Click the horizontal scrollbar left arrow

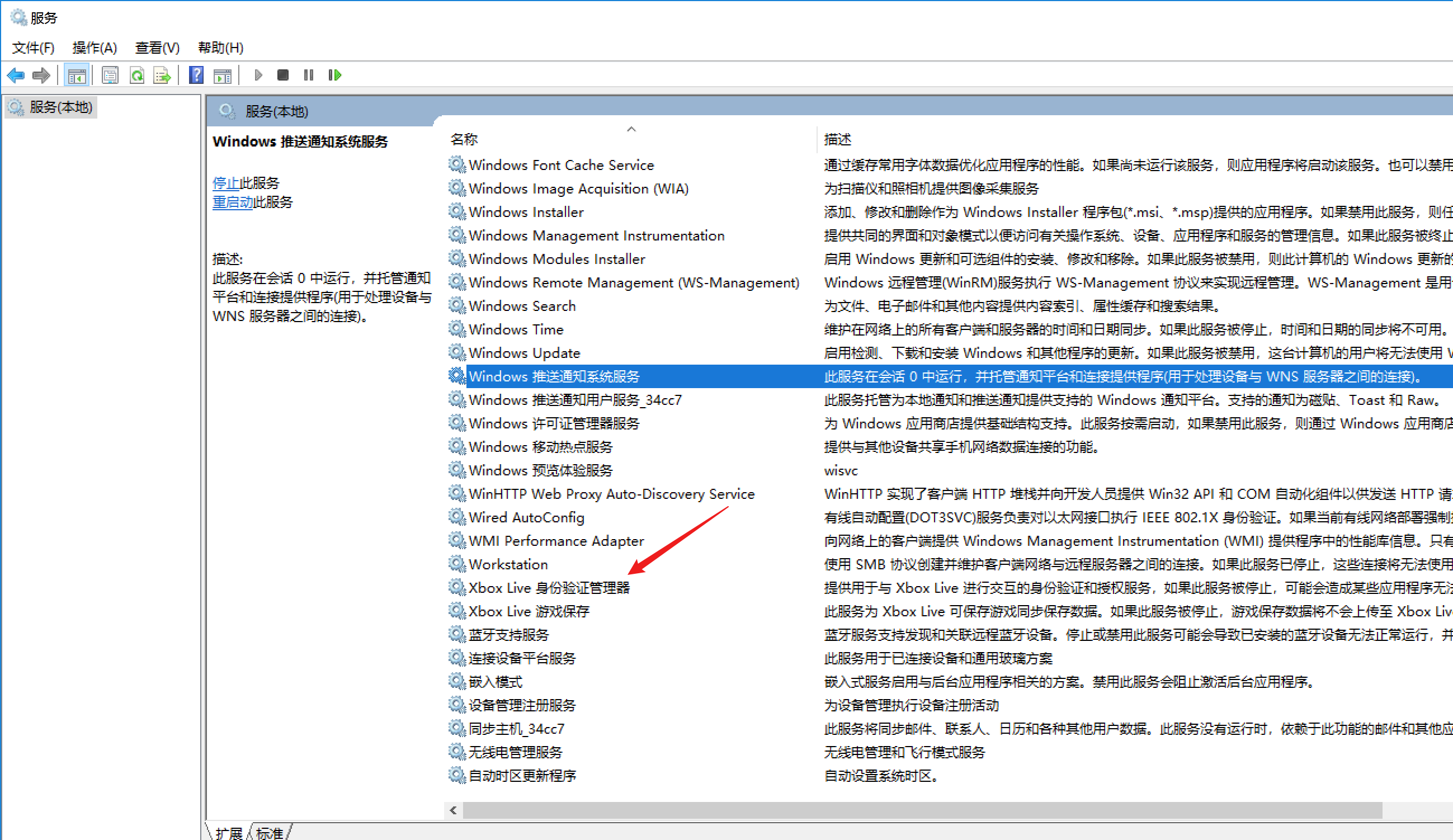coord(453,810)
